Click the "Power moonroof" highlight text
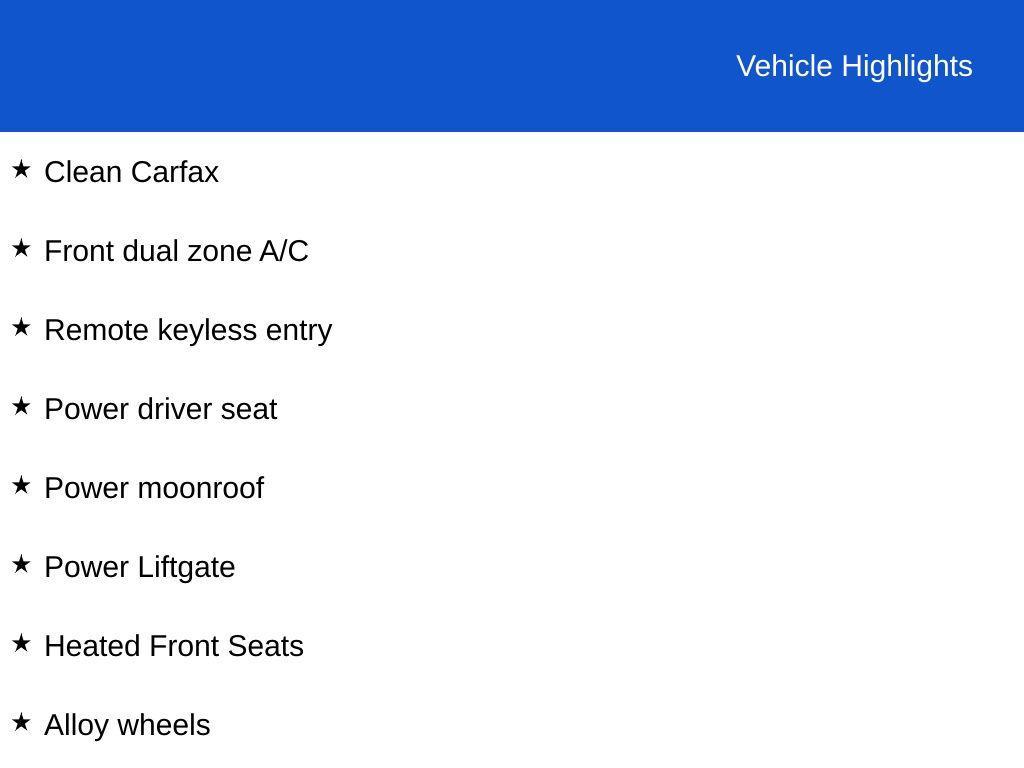This screenshot has width=1024, height=768. click(154, 488)
